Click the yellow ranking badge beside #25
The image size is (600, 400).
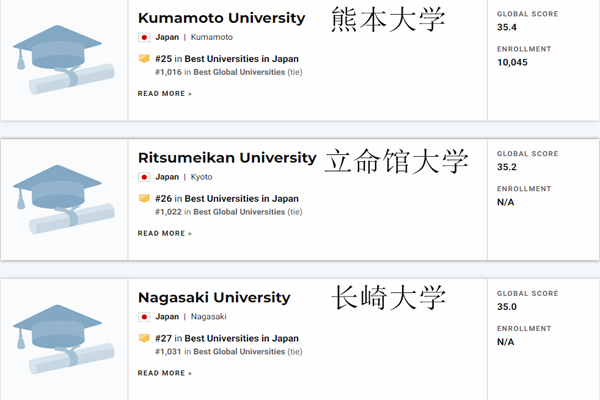144,59
